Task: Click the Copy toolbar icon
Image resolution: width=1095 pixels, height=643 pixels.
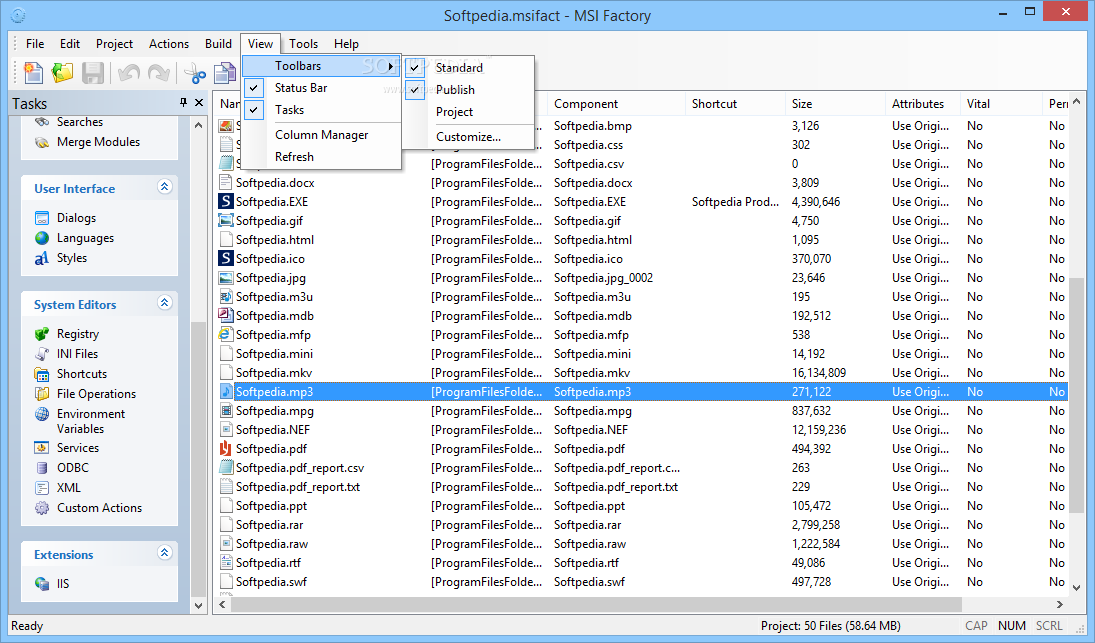Action: (x=225, y=73)
